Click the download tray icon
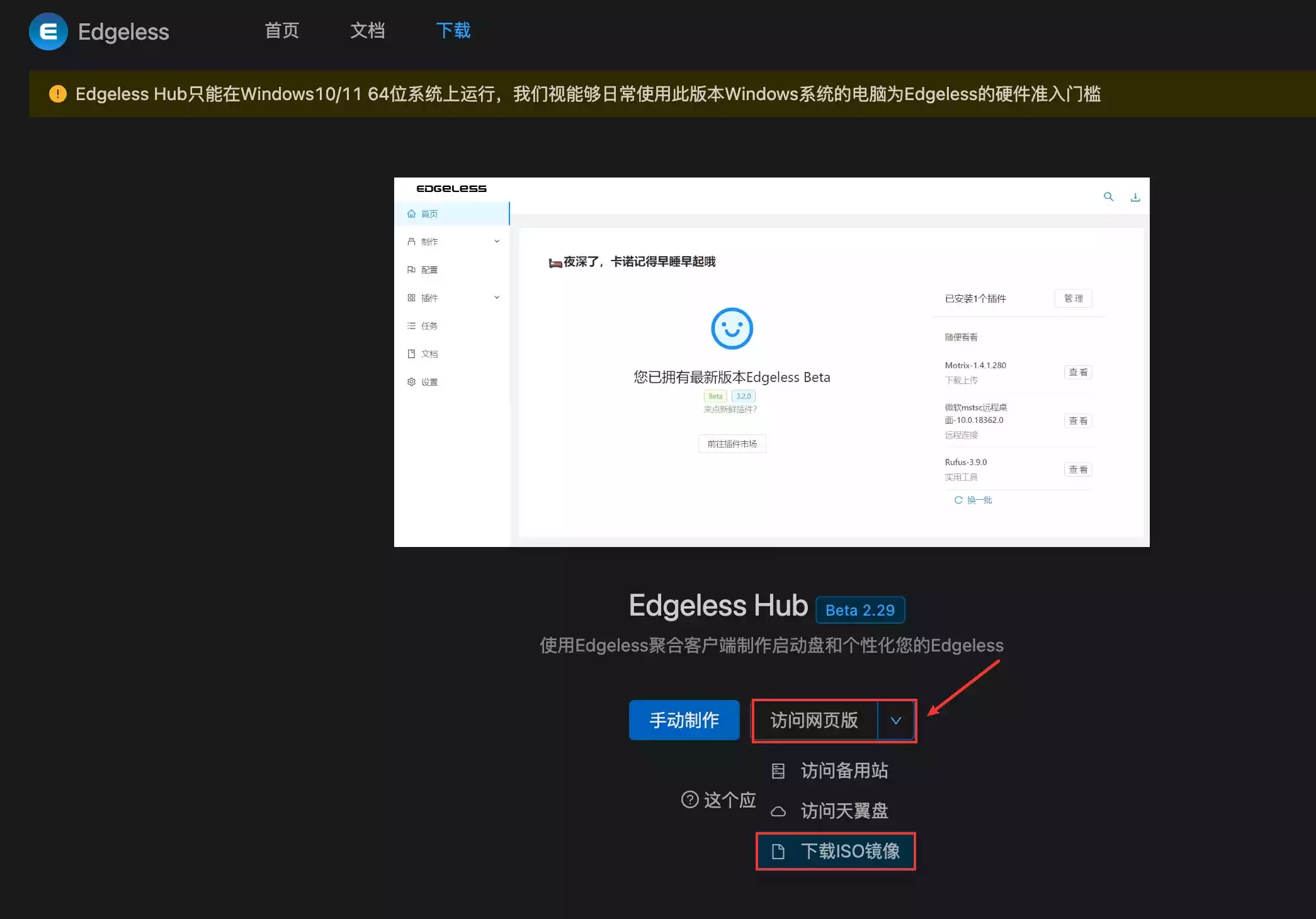The image size is (1316, 919). [1135, 198]
